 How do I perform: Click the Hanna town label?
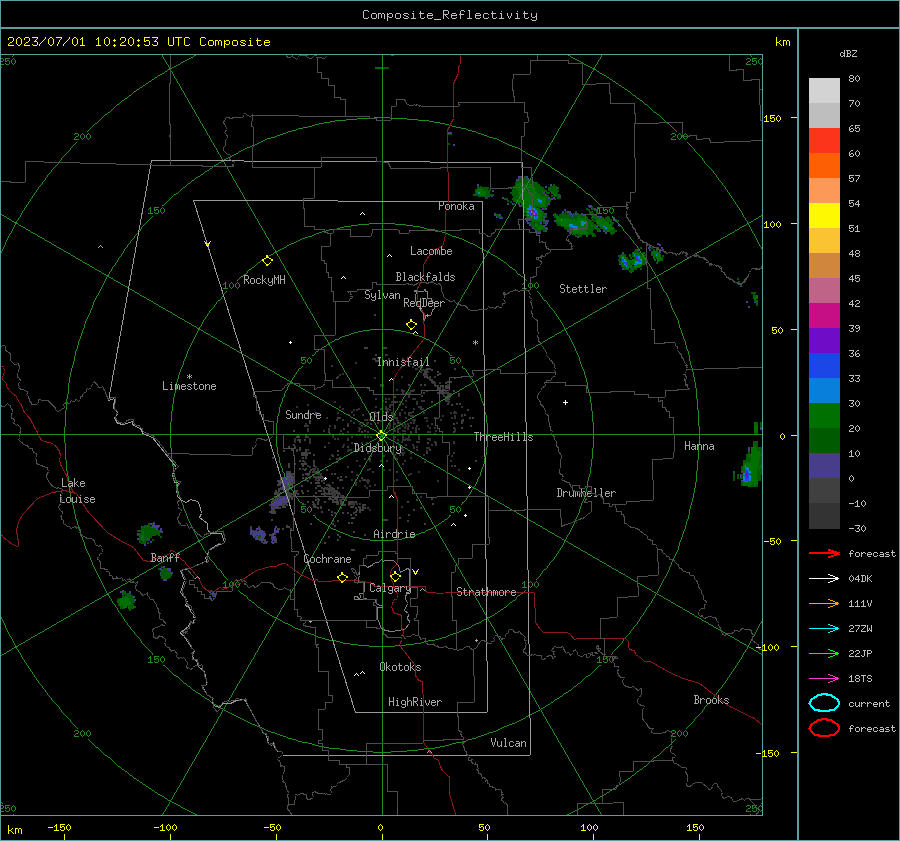pos(699,446)
